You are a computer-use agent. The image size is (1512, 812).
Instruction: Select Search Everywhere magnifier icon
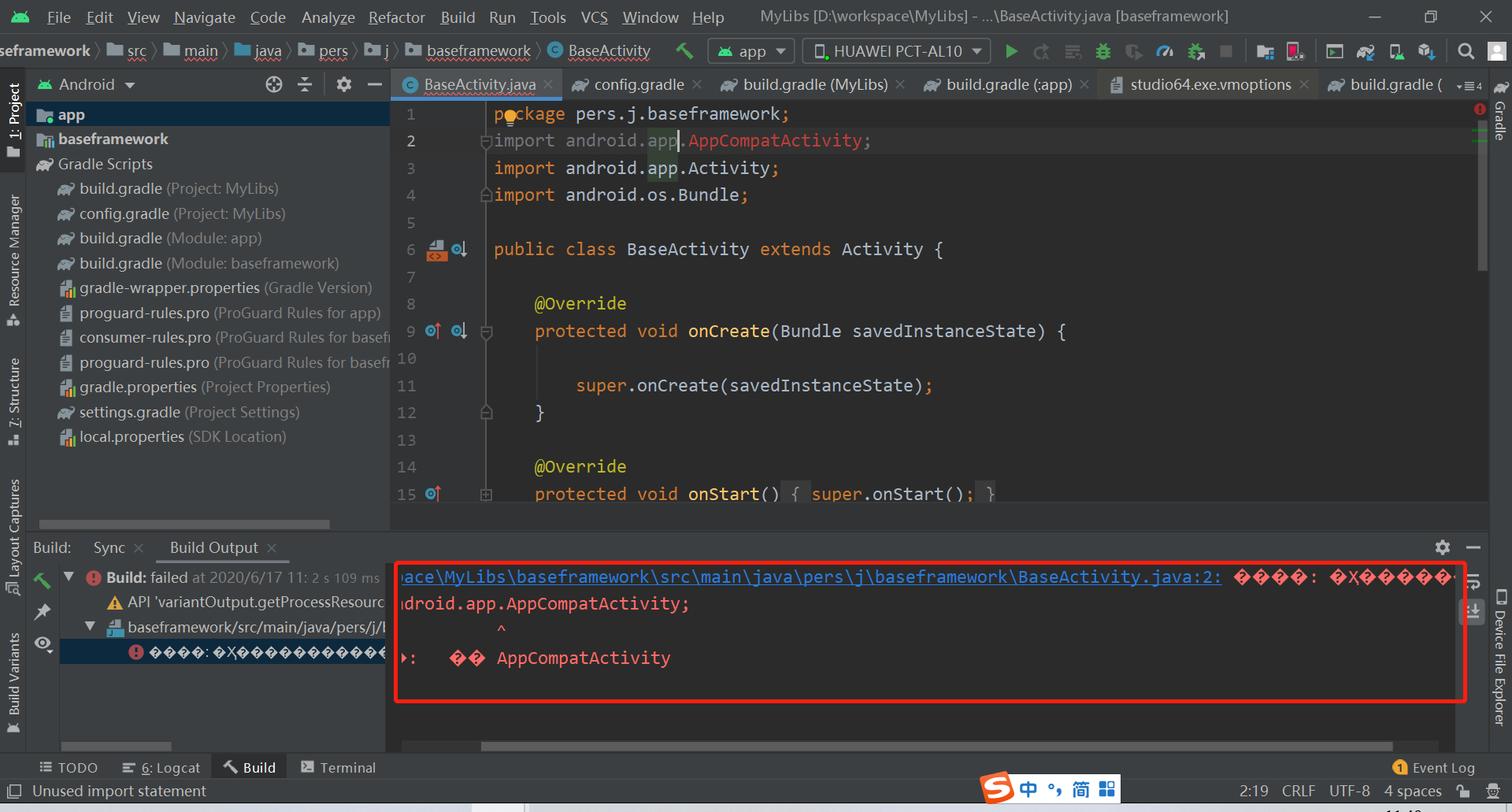pyautogui.click(x=1466, y=50)
